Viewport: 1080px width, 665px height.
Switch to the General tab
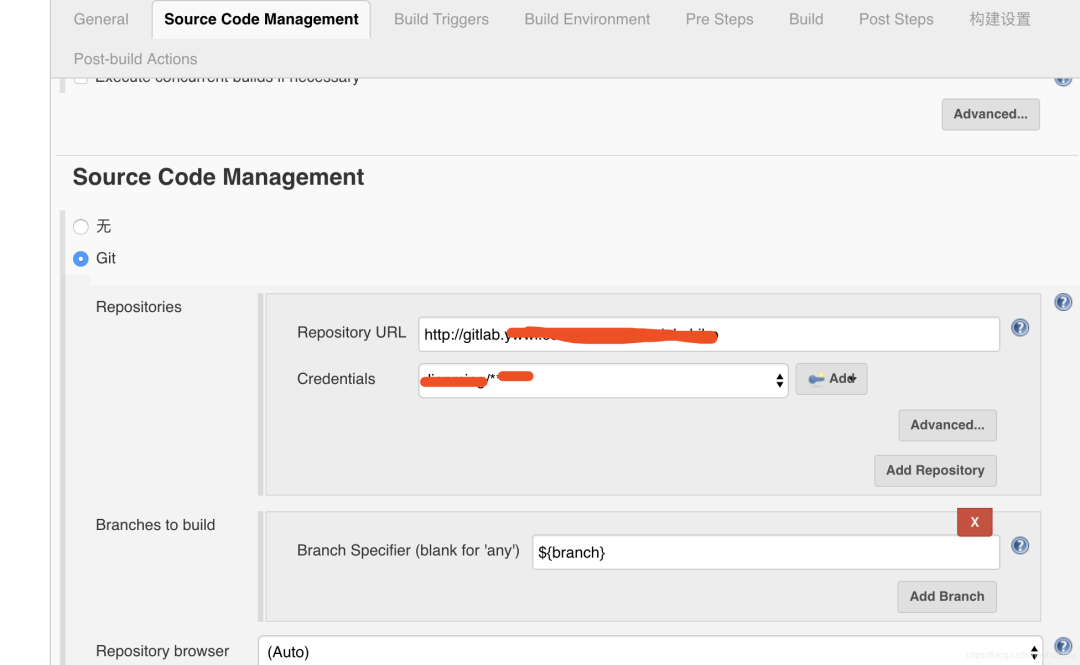100,19
